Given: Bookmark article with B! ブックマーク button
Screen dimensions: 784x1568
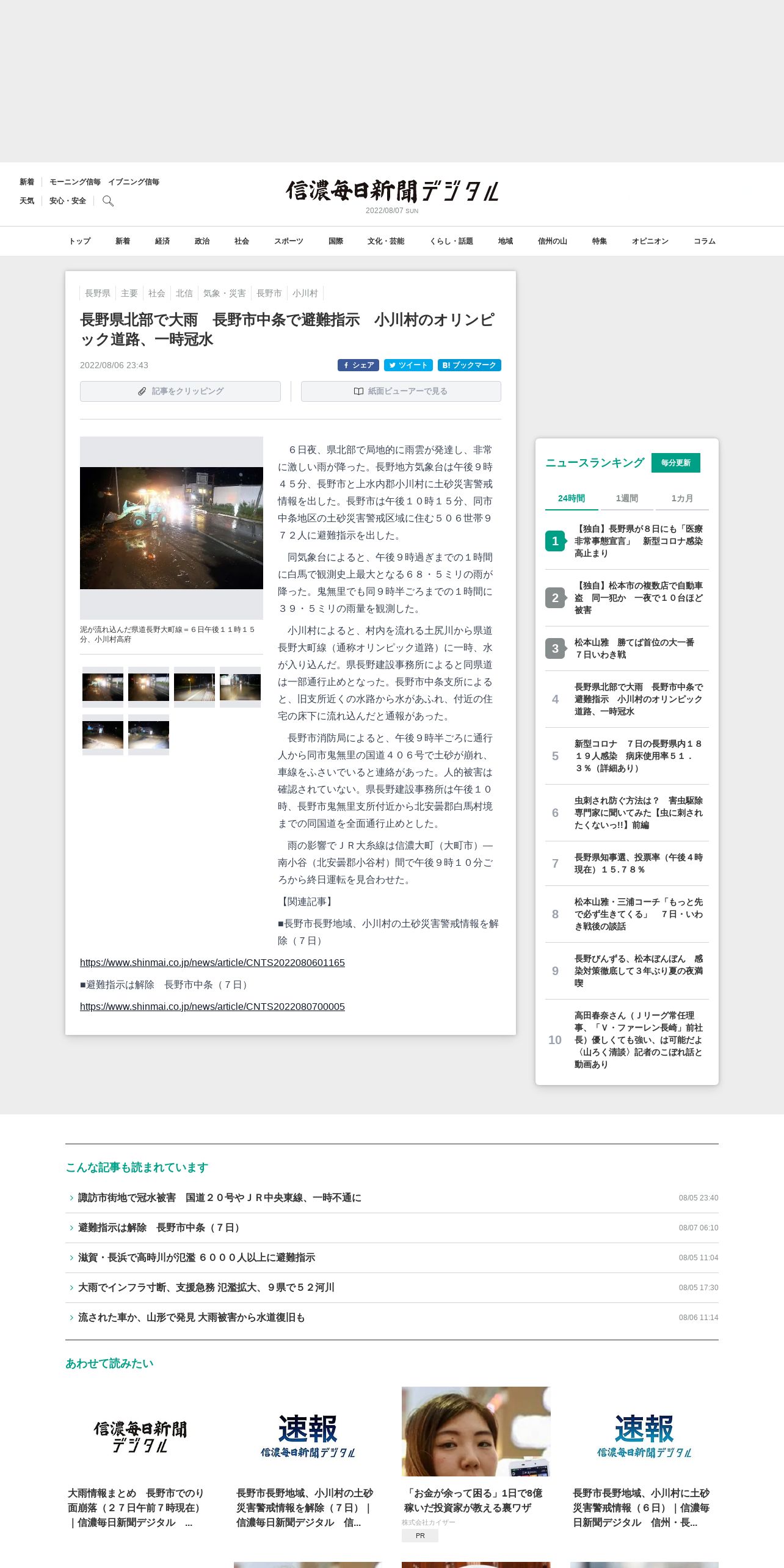Looking at the screenshot, I should pos(470,365).
